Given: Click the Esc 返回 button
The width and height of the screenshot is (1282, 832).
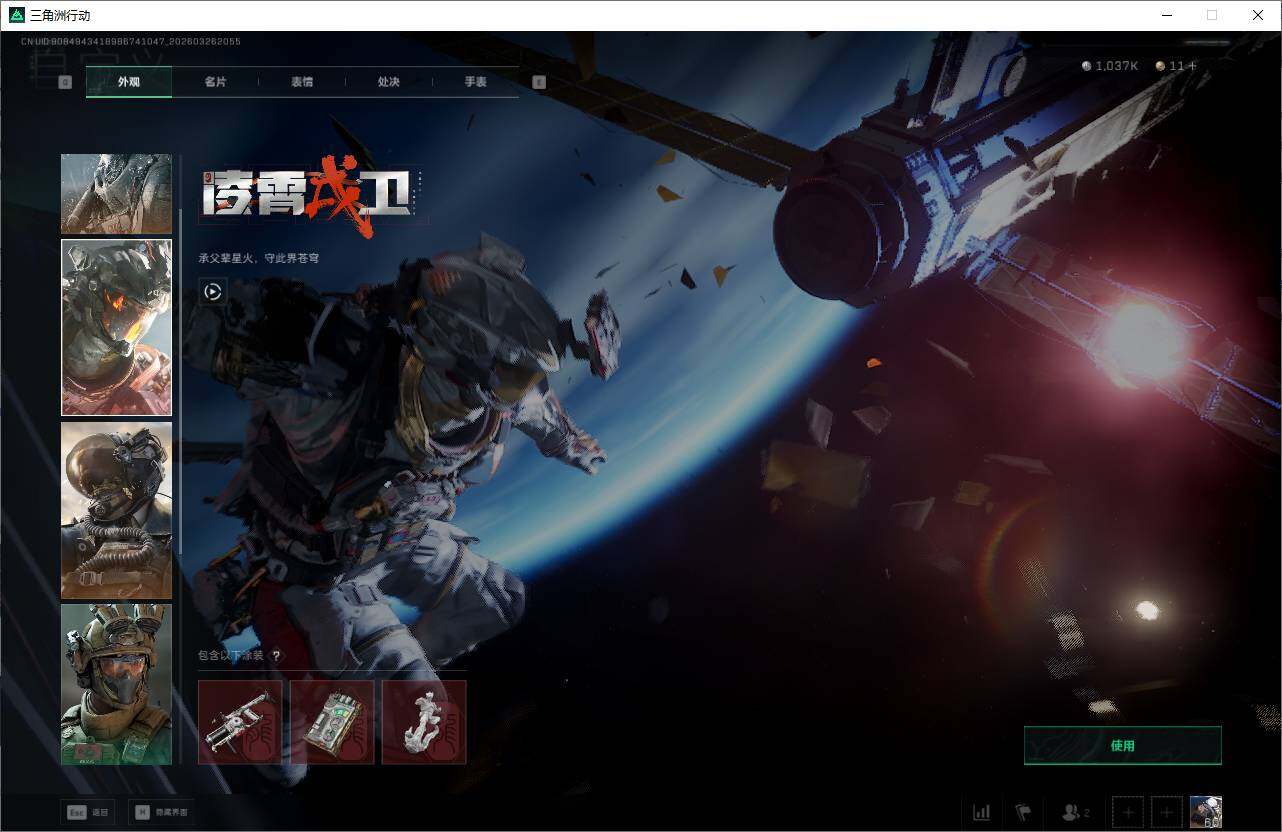Looking at the screenshot, I should (x=88, y=812).
